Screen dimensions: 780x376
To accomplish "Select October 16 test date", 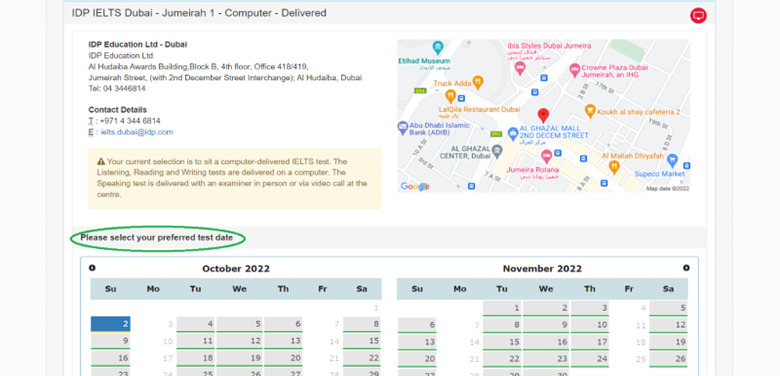I will tap(110, 358).
